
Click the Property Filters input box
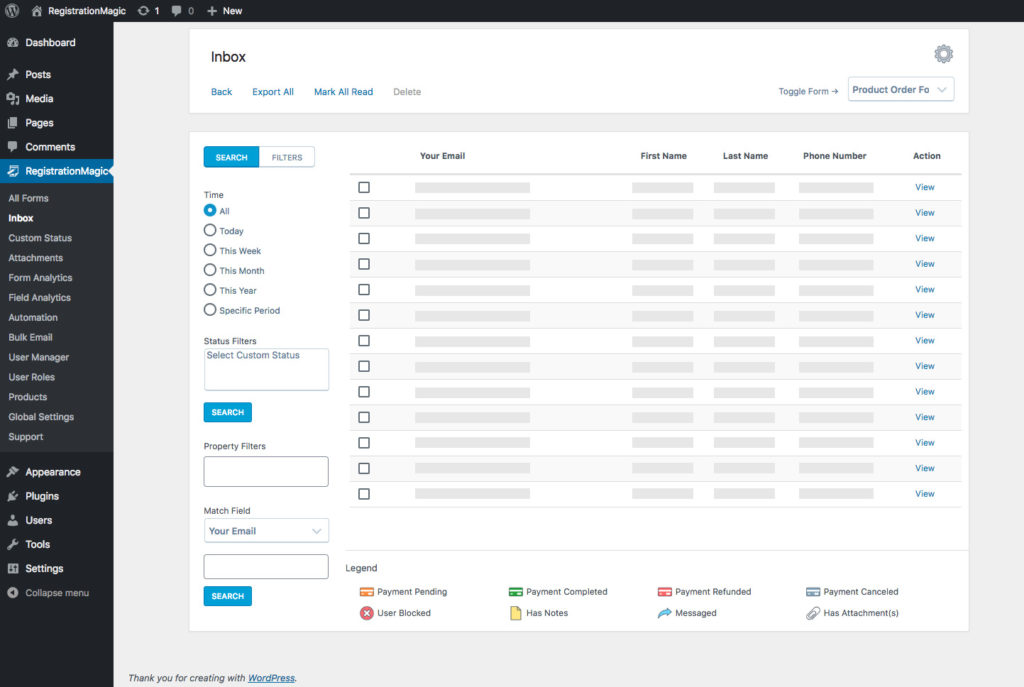[x=266, y=472]
